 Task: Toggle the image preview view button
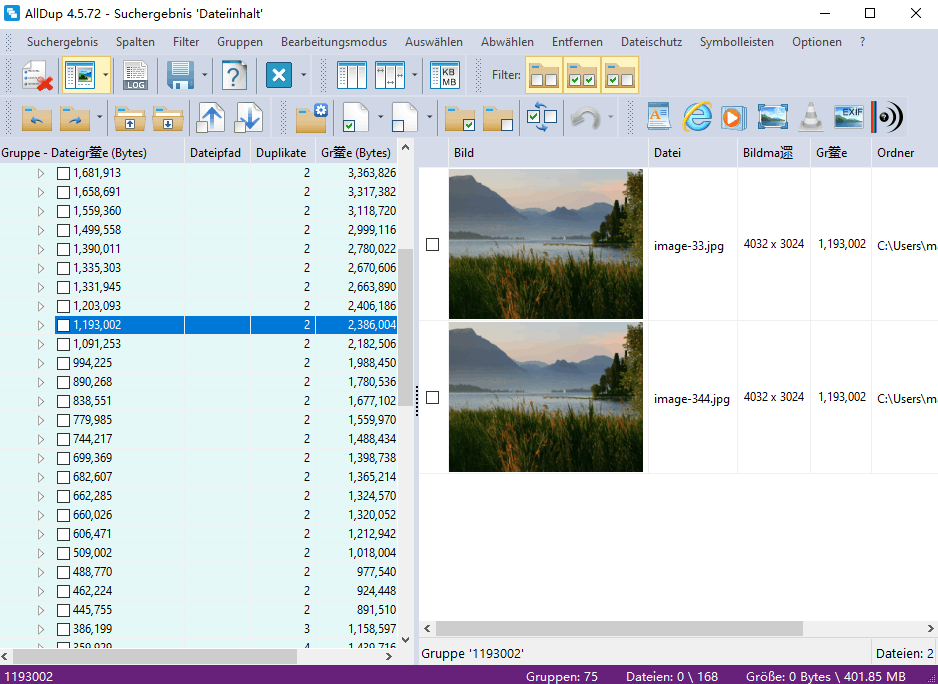click(x=80, y=75)
